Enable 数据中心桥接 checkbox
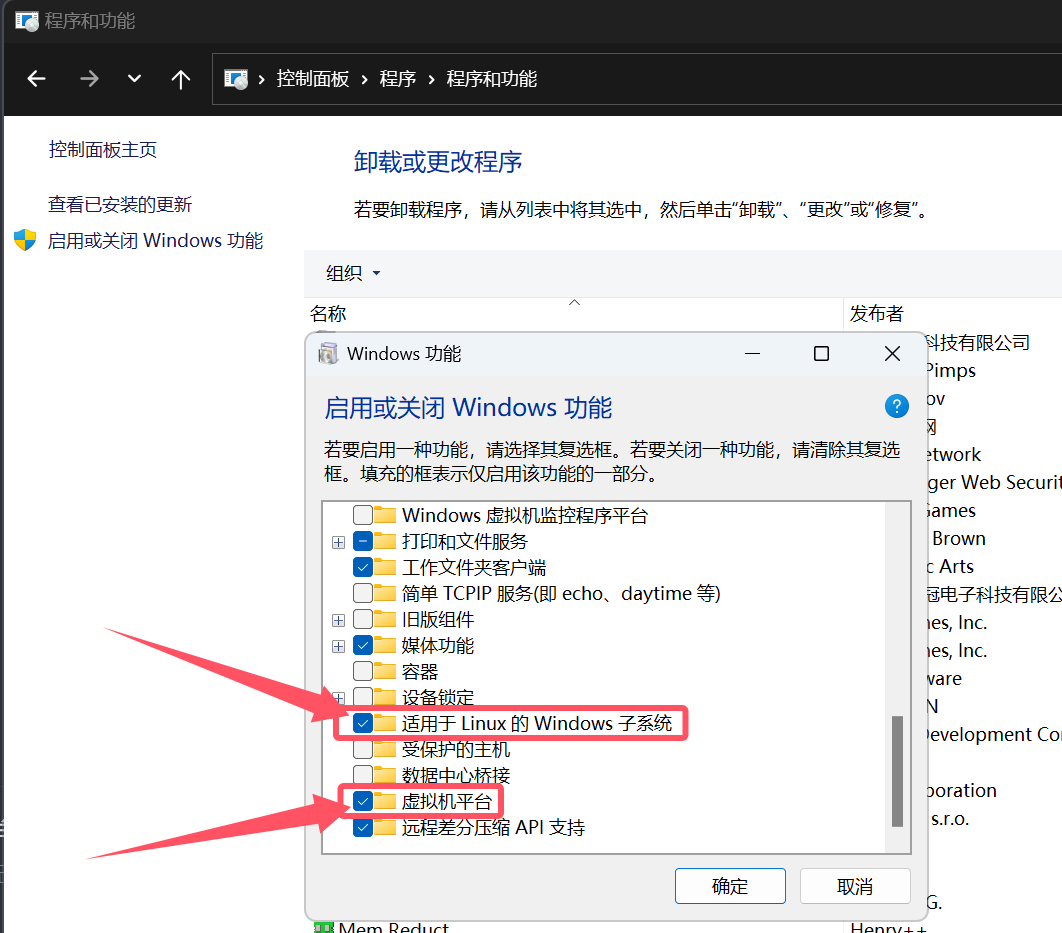This screenshot has width=1062, height=933. coord(363,775)
